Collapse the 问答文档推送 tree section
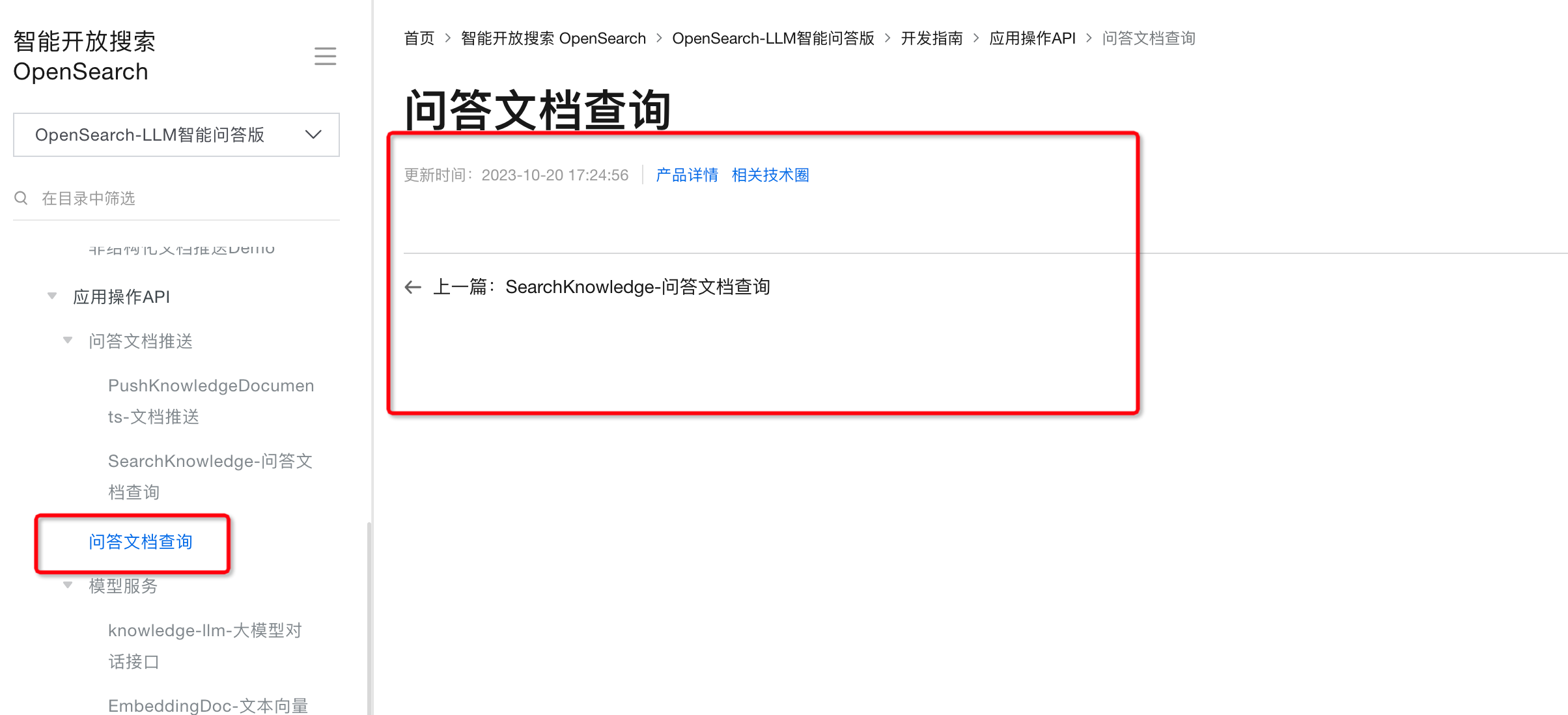The height and width of the screenshot is (715, 1568). click(x=68, y=341)
